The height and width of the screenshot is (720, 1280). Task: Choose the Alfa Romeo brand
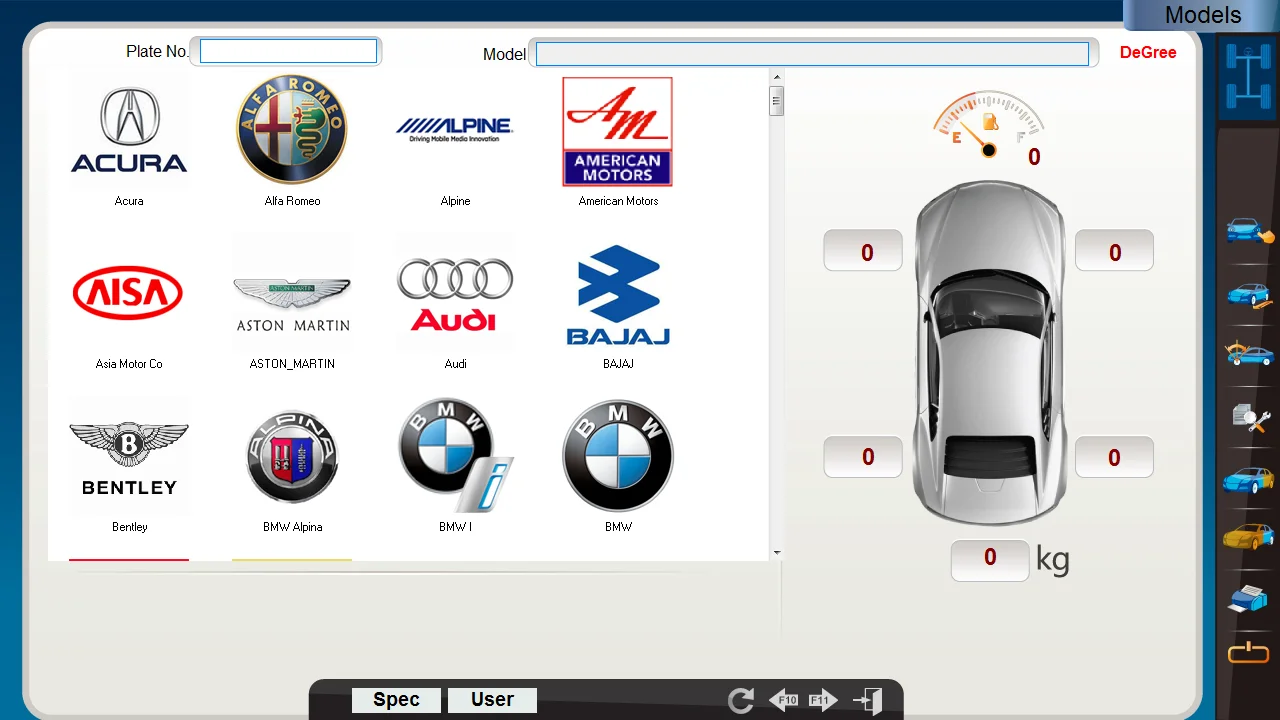coord(292,130)
